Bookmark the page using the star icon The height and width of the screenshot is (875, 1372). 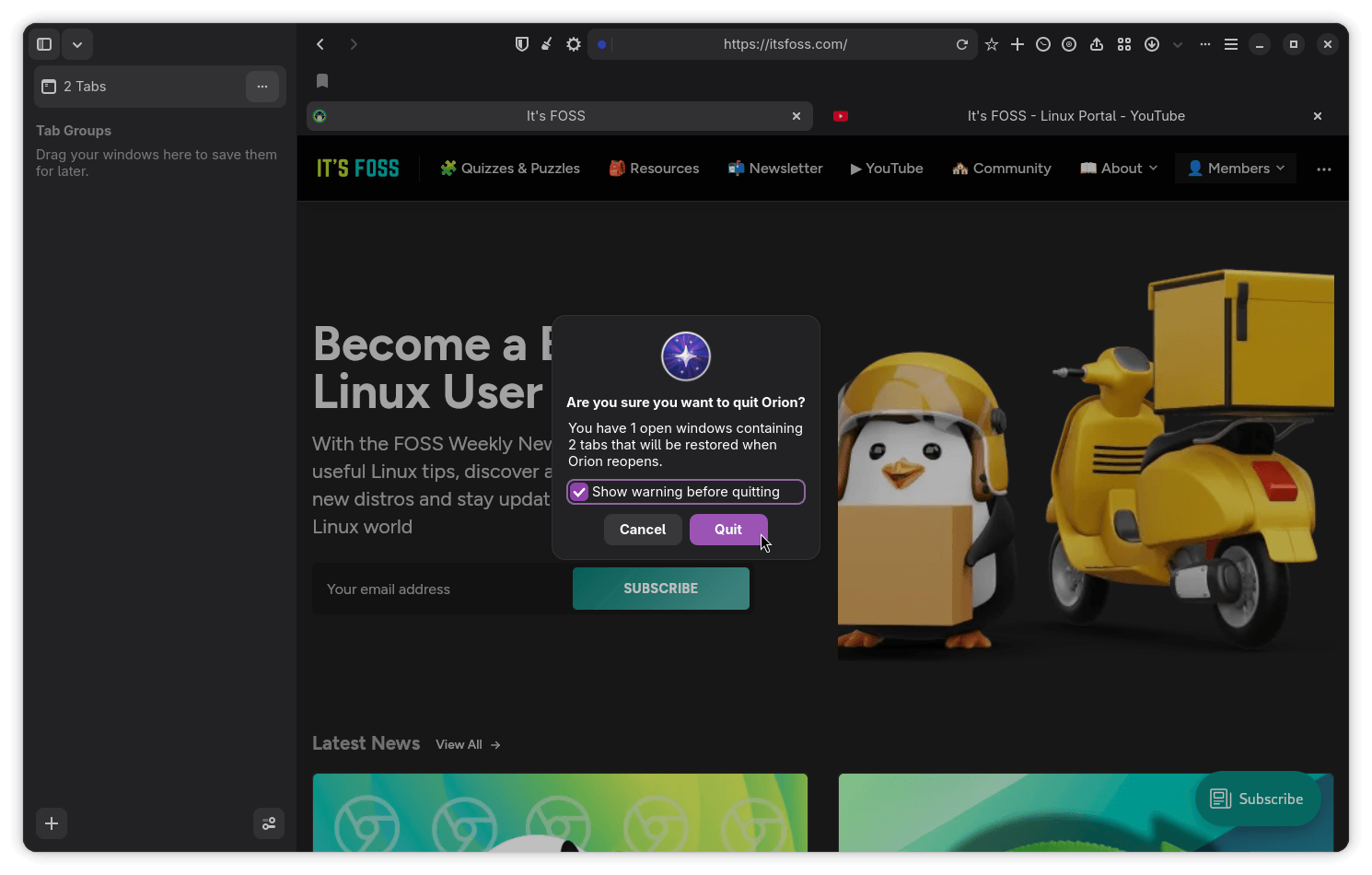991,43
